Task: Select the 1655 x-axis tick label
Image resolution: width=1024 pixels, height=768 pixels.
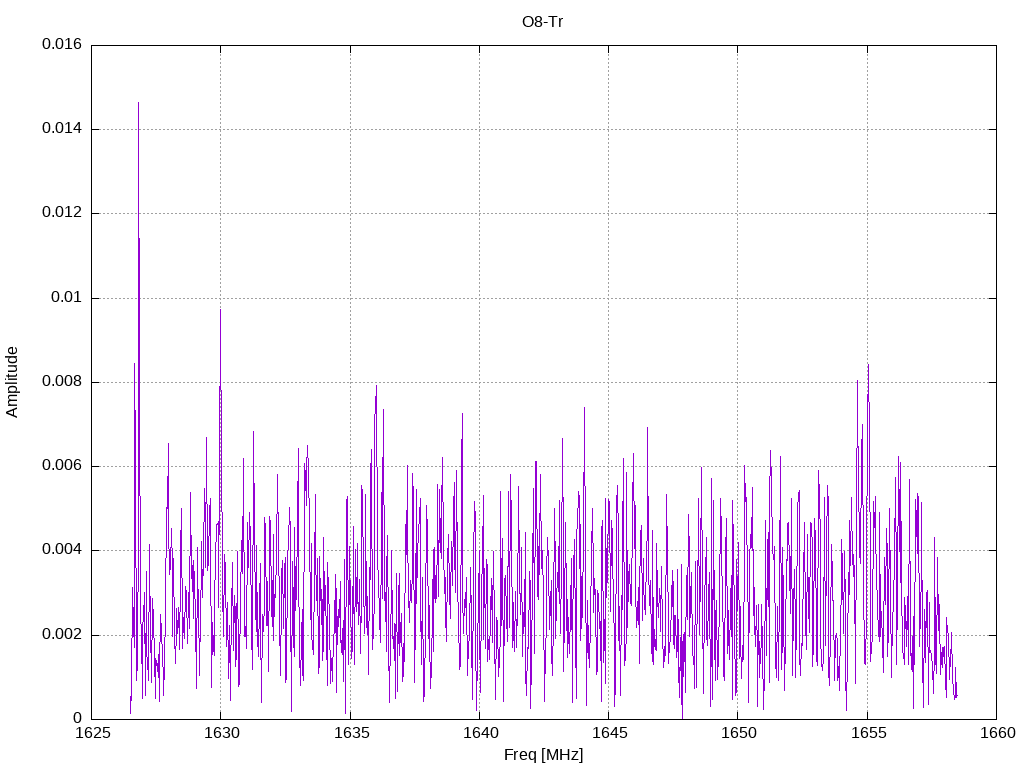Action: click(x=867, y=733)
